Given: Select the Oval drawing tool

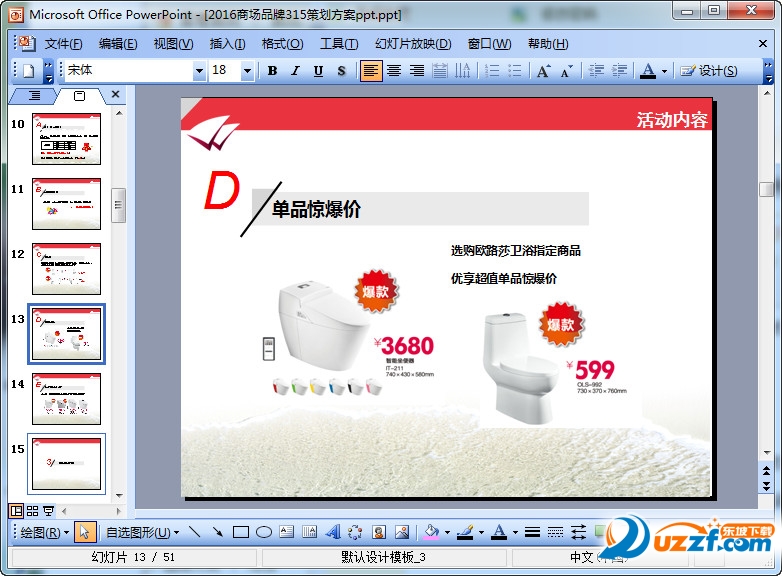Looking at the screenshot, I should pos(264,533).
